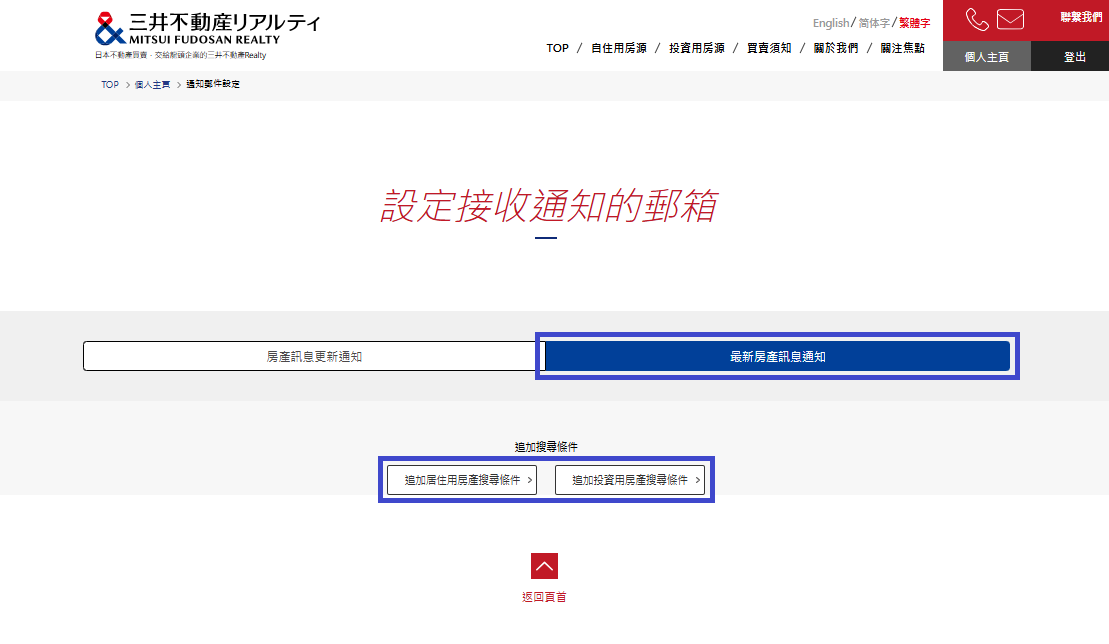The height and width of the screenshot is (644, 1109).
Task: Click the phone contact icon
Action: pos(976,20)
